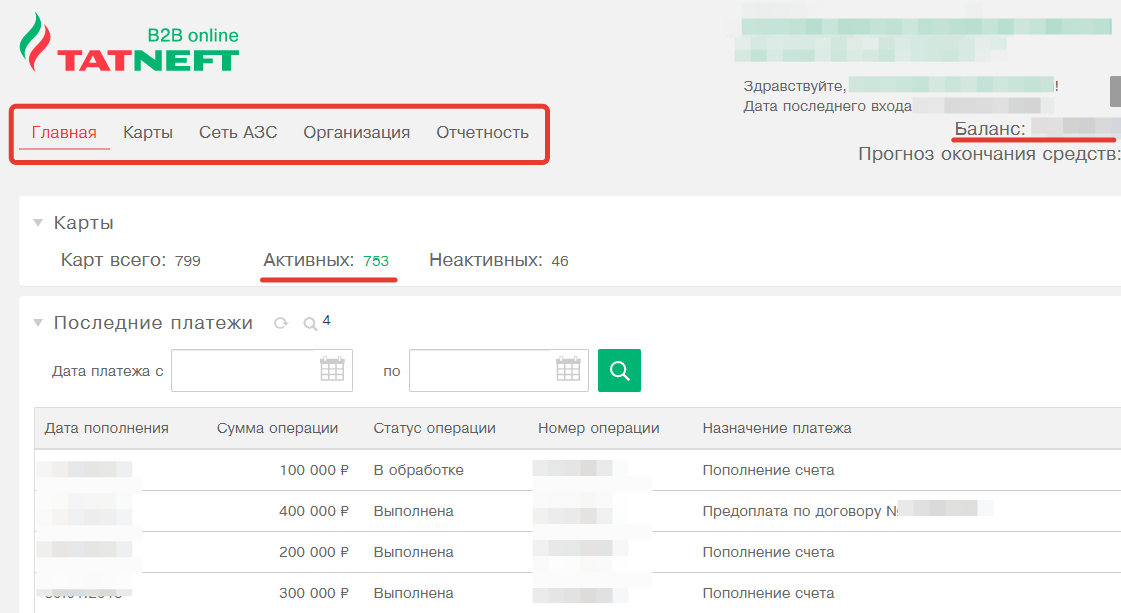Image resolution: width=1121 pixels, height=613 pixels.
Task: Click the green search button
Action: pos(619,371)
